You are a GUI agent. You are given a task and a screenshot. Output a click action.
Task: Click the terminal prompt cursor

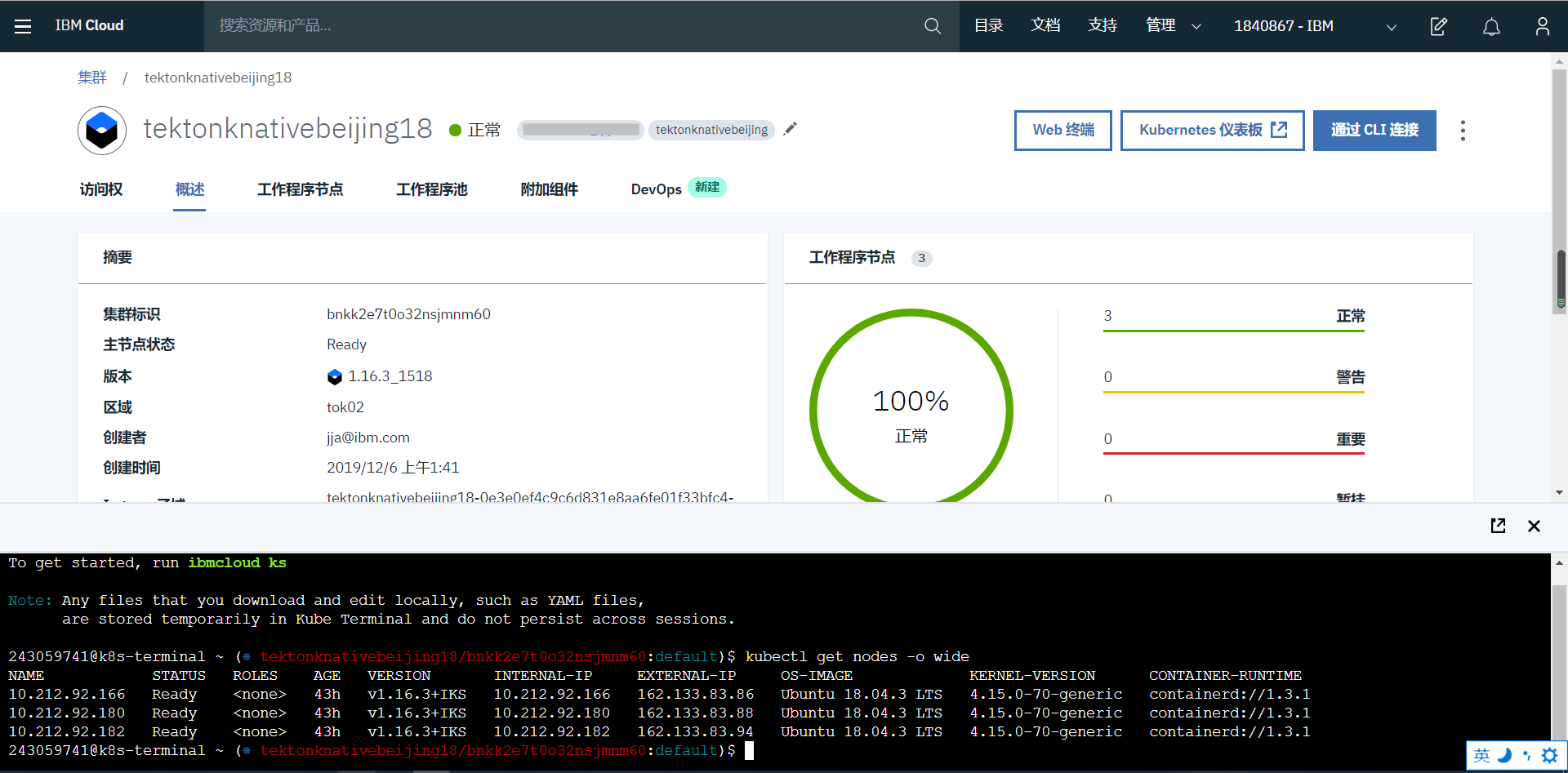click(x=749, y=751)
